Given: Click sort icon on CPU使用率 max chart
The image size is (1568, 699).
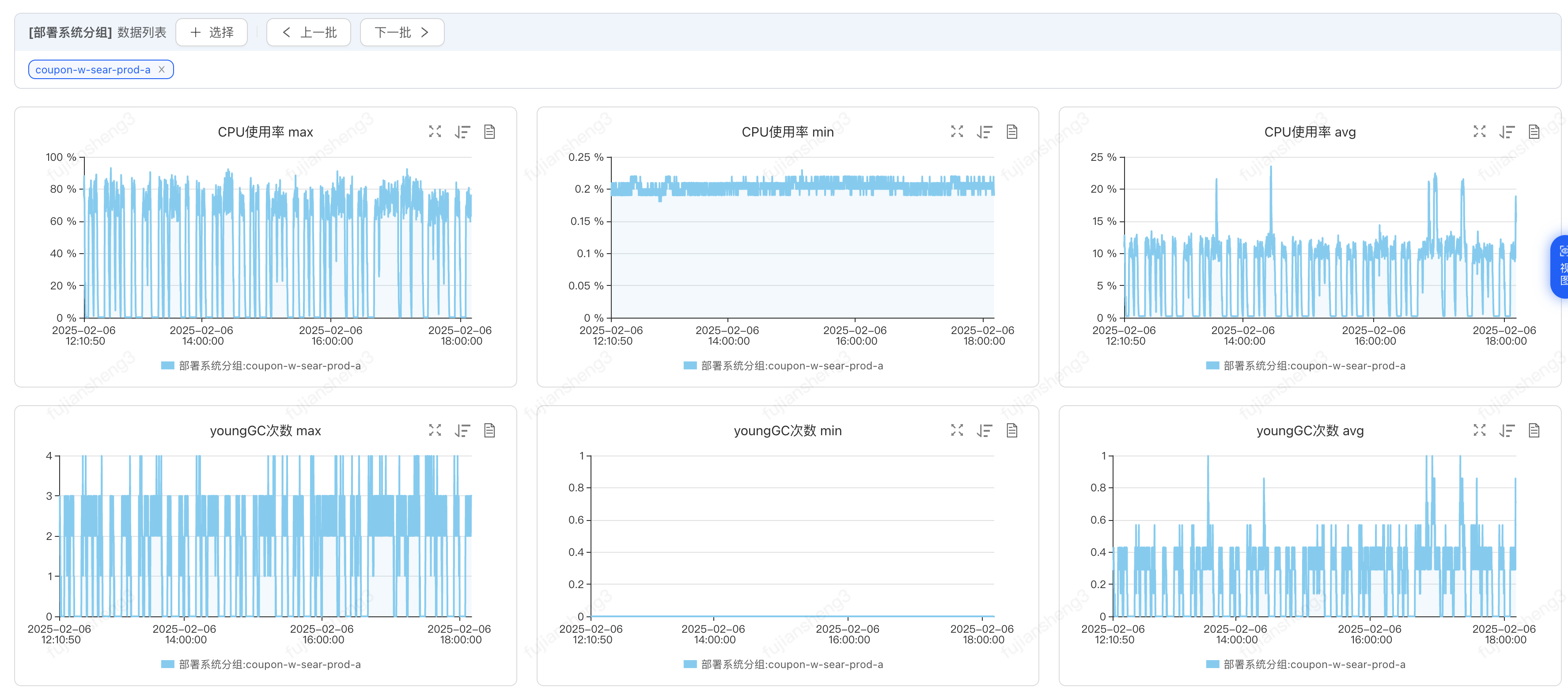Looking at the screenshot, I should tap(462, 132).
